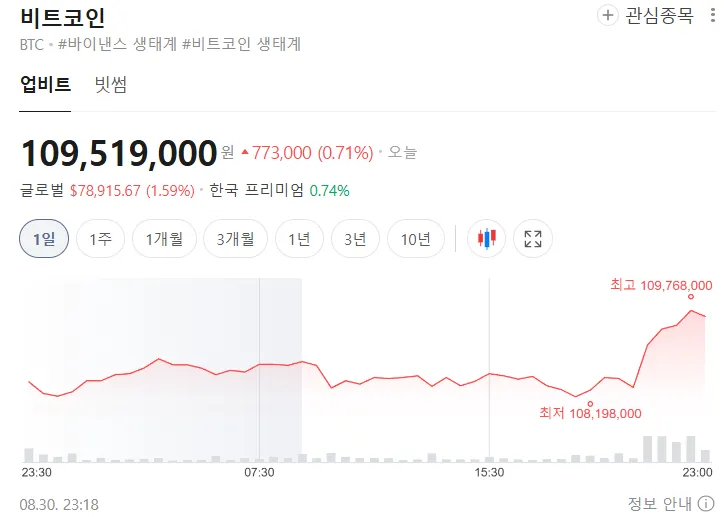Image resolution: width=724 pixels, height=517 pixels.
Task: Show the 3년 price chart
Action: 356,239
